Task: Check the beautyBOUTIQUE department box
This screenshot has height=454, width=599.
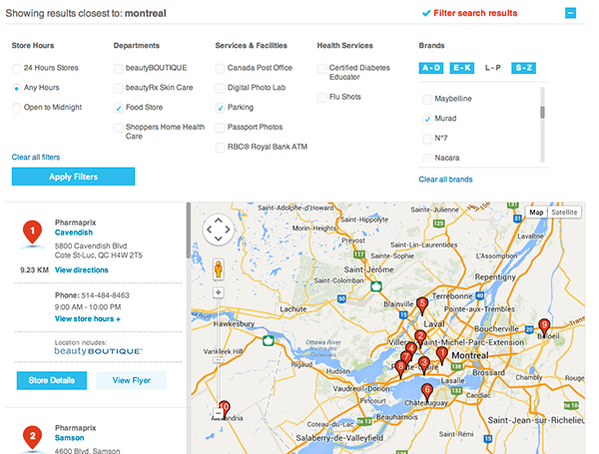Action: [118, 68]
